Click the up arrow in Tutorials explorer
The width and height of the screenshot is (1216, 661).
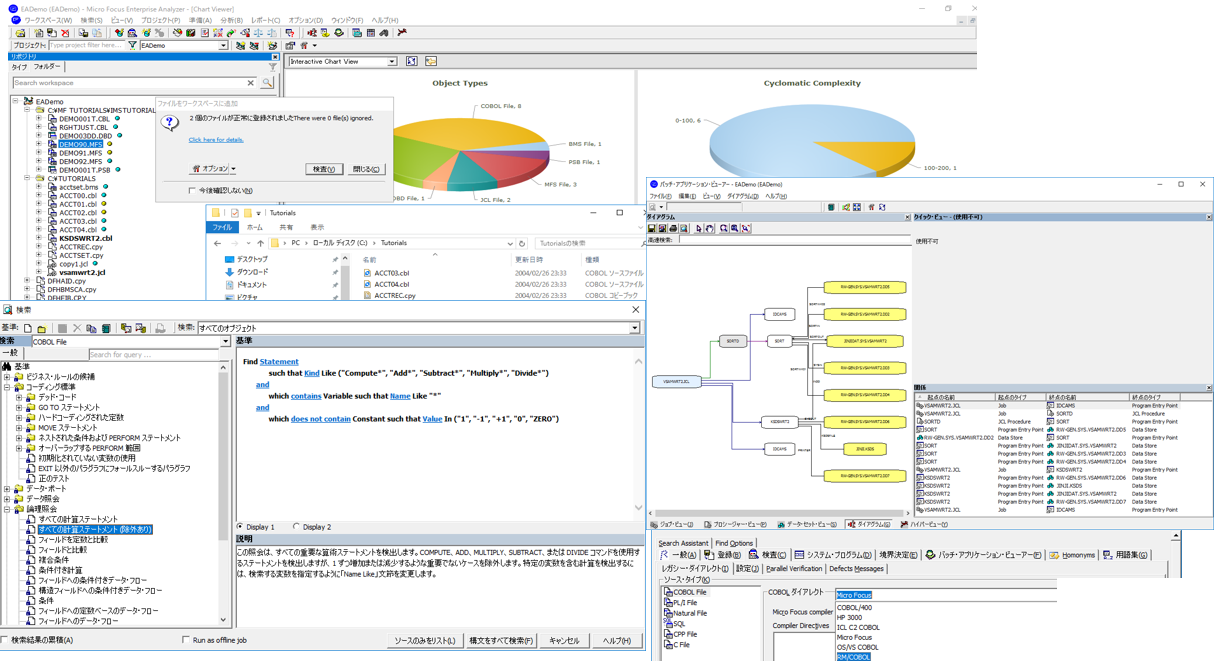pyautogui.click(x=261, y=243)
